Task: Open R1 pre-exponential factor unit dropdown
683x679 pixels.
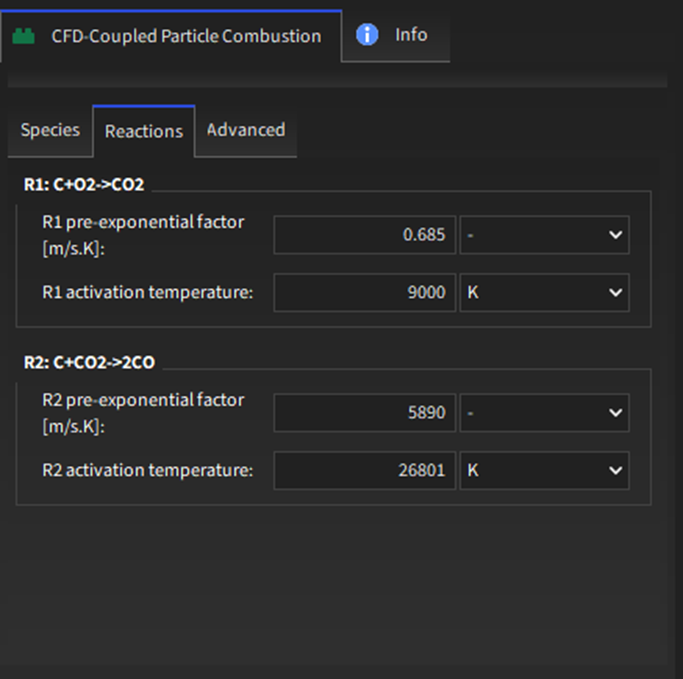Action: pos(544,234)
